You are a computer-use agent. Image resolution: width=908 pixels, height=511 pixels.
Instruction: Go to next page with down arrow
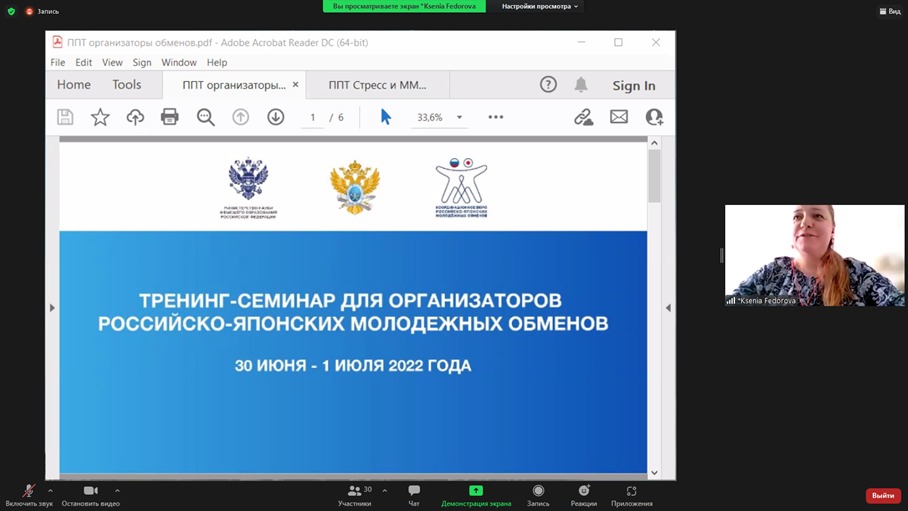(x=276, y=117)
